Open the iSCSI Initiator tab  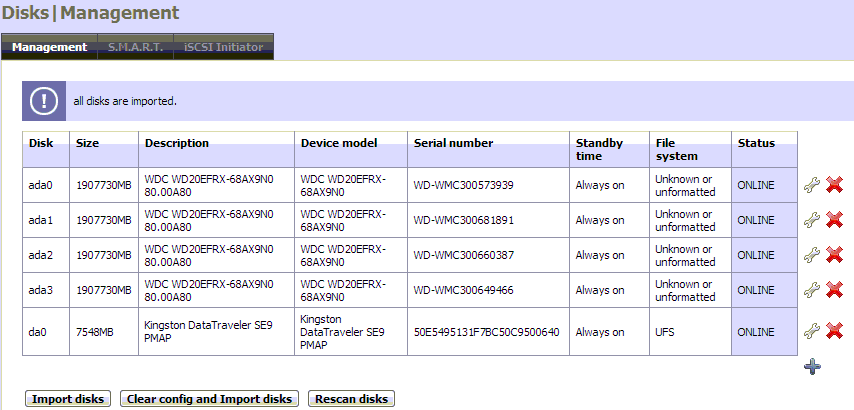coord(224,47)
